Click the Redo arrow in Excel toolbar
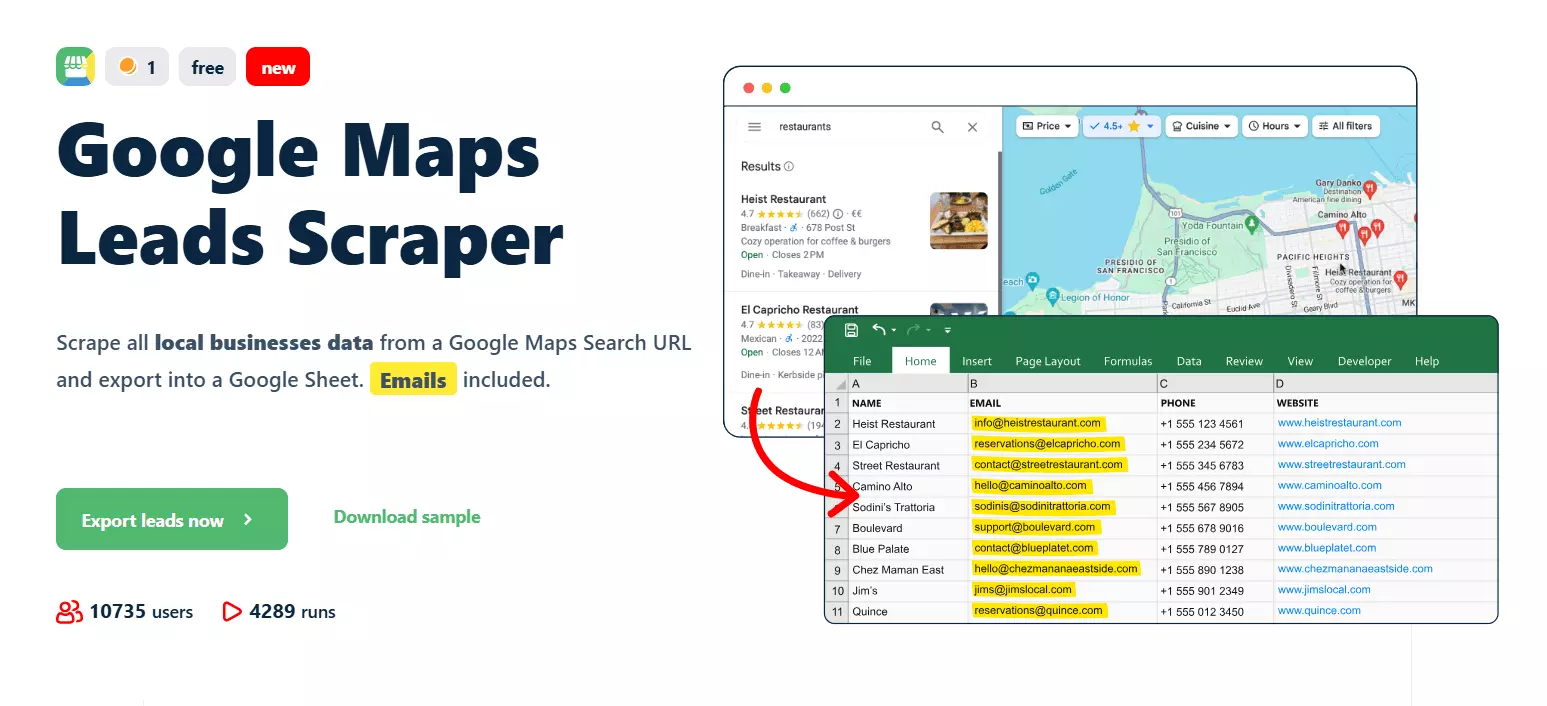 [913, 330]
